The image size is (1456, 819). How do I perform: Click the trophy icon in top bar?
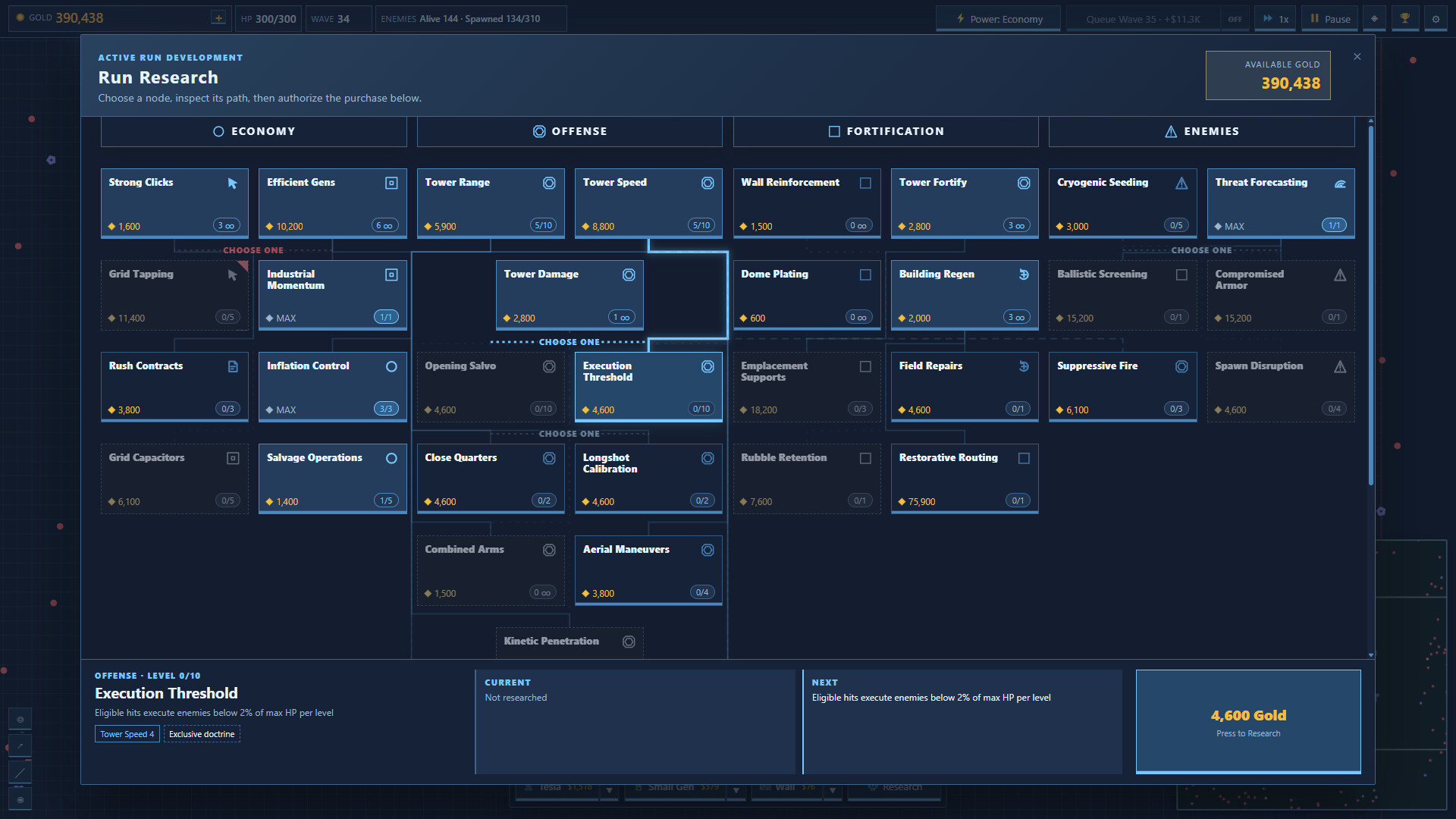[x=1404, y=19]
